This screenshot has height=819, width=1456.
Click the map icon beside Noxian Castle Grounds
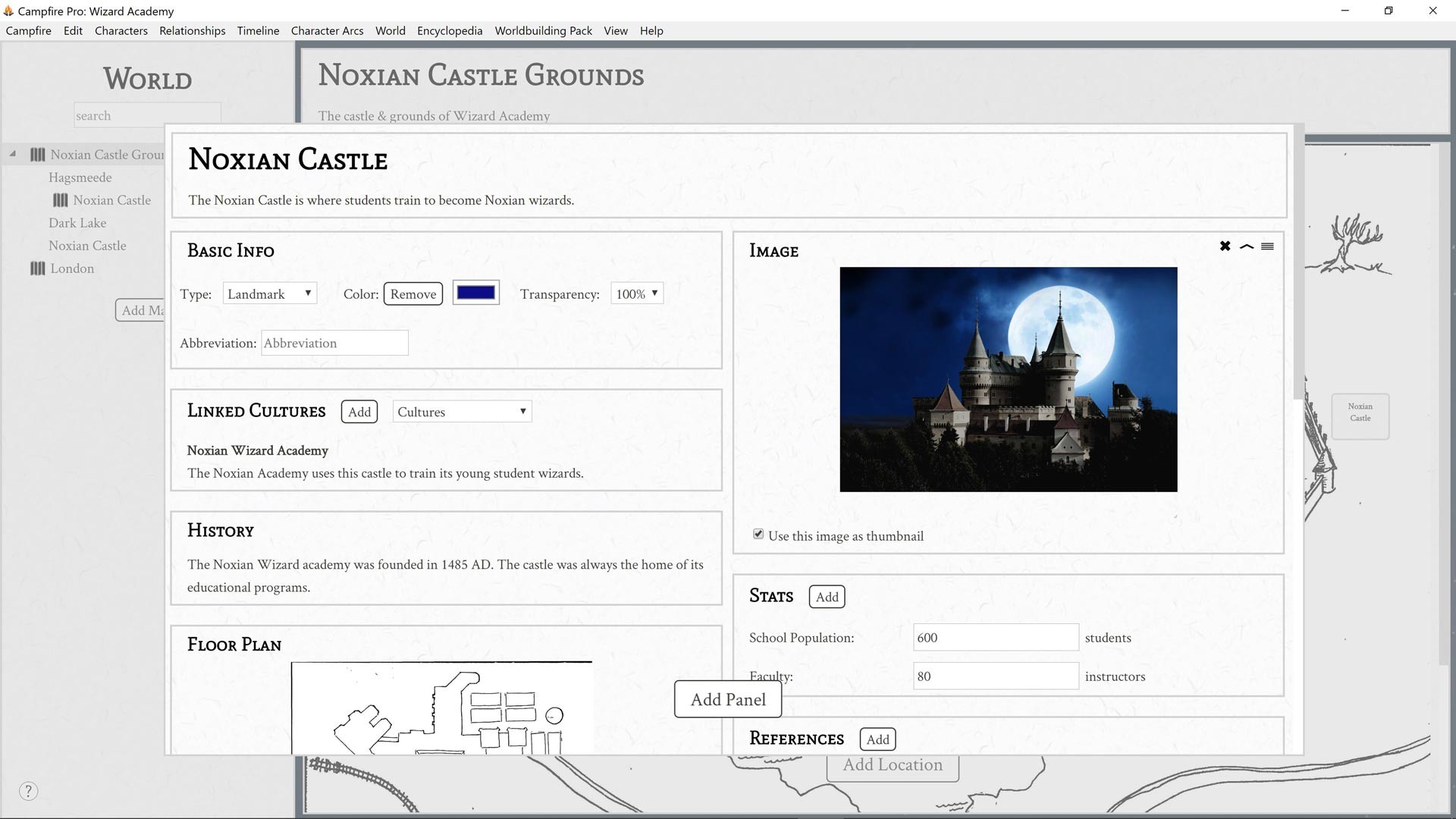(37, 154)
